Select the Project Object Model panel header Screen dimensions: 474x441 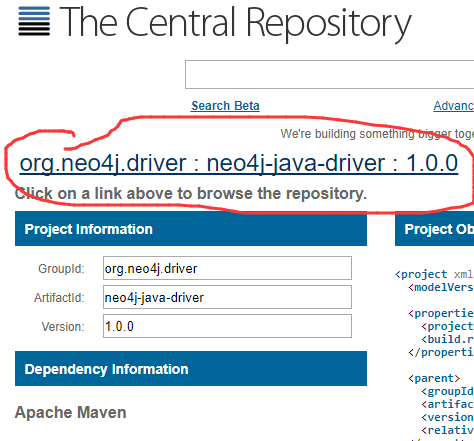point(435,229)
